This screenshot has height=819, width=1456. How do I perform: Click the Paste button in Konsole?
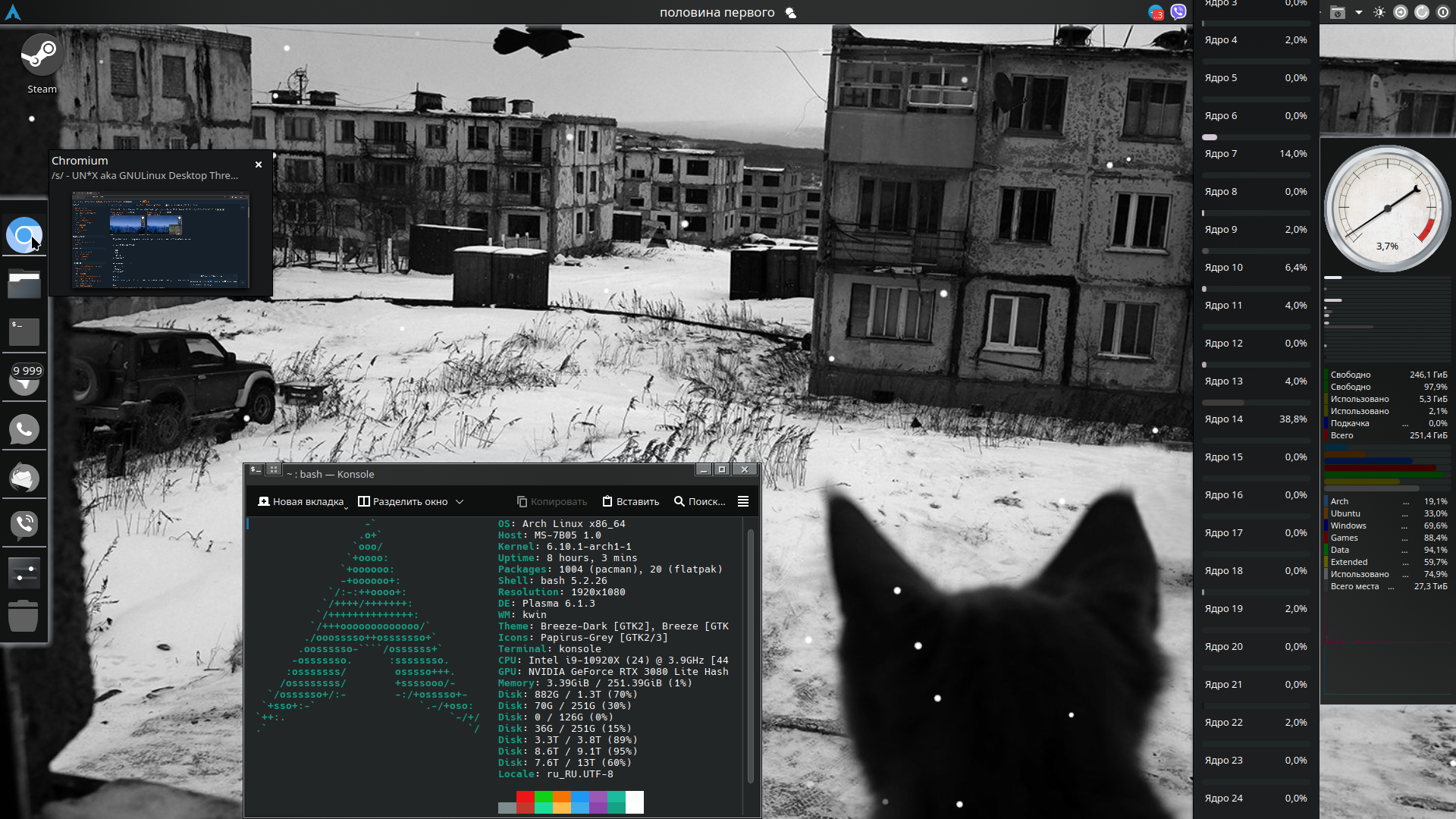[x=631, y=501]
